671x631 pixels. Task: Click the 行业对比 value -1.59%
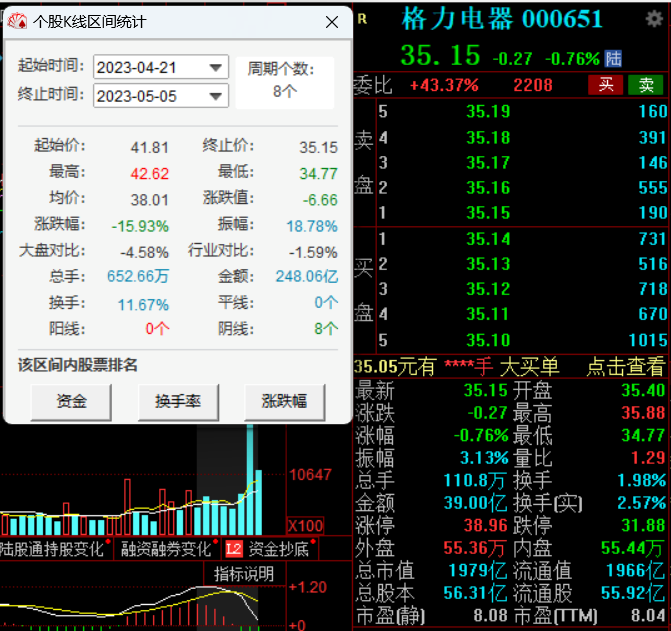(313, 252)
